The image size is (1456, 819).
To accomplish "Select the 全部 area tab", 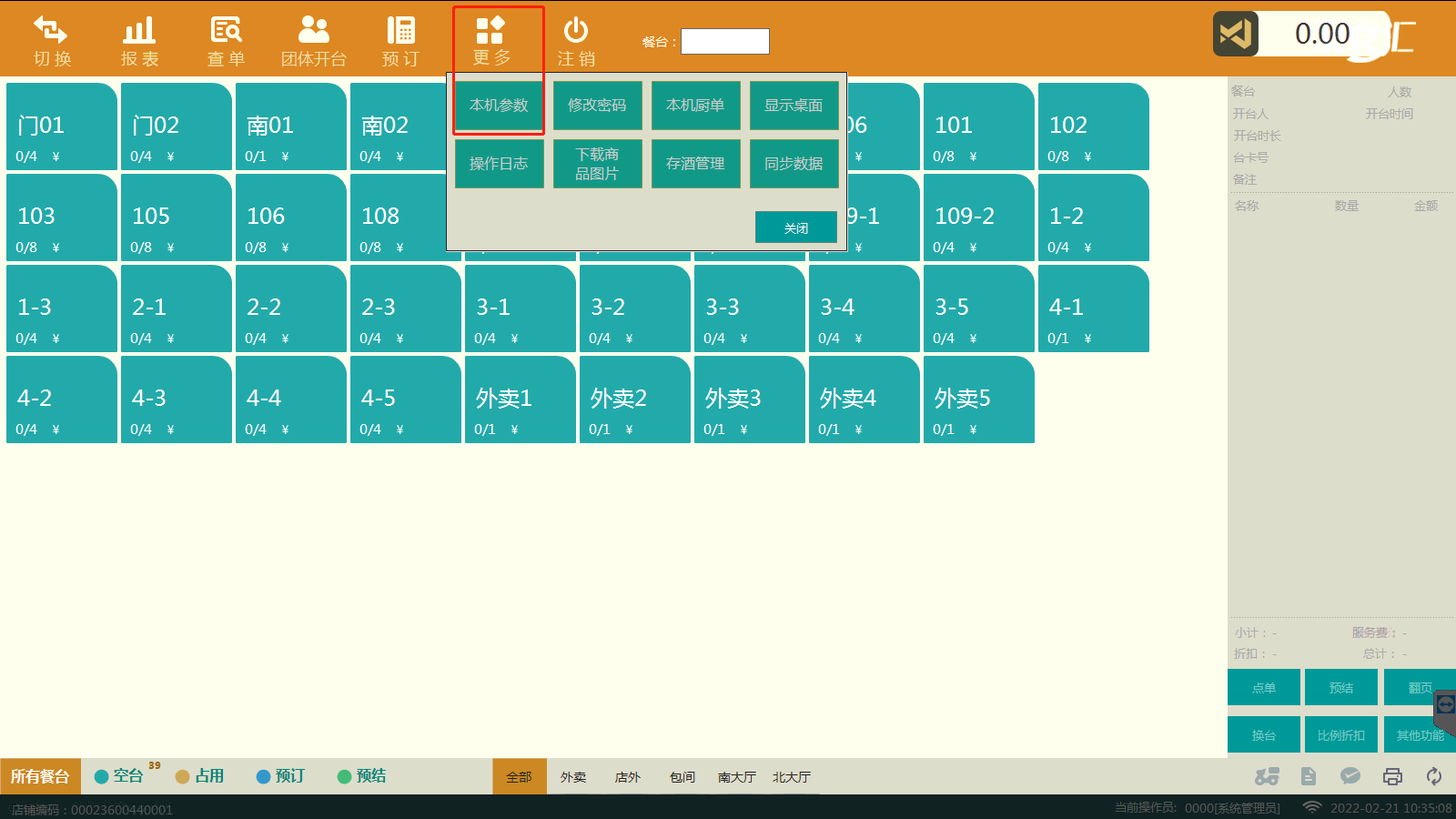I will [x=520, y=776].
